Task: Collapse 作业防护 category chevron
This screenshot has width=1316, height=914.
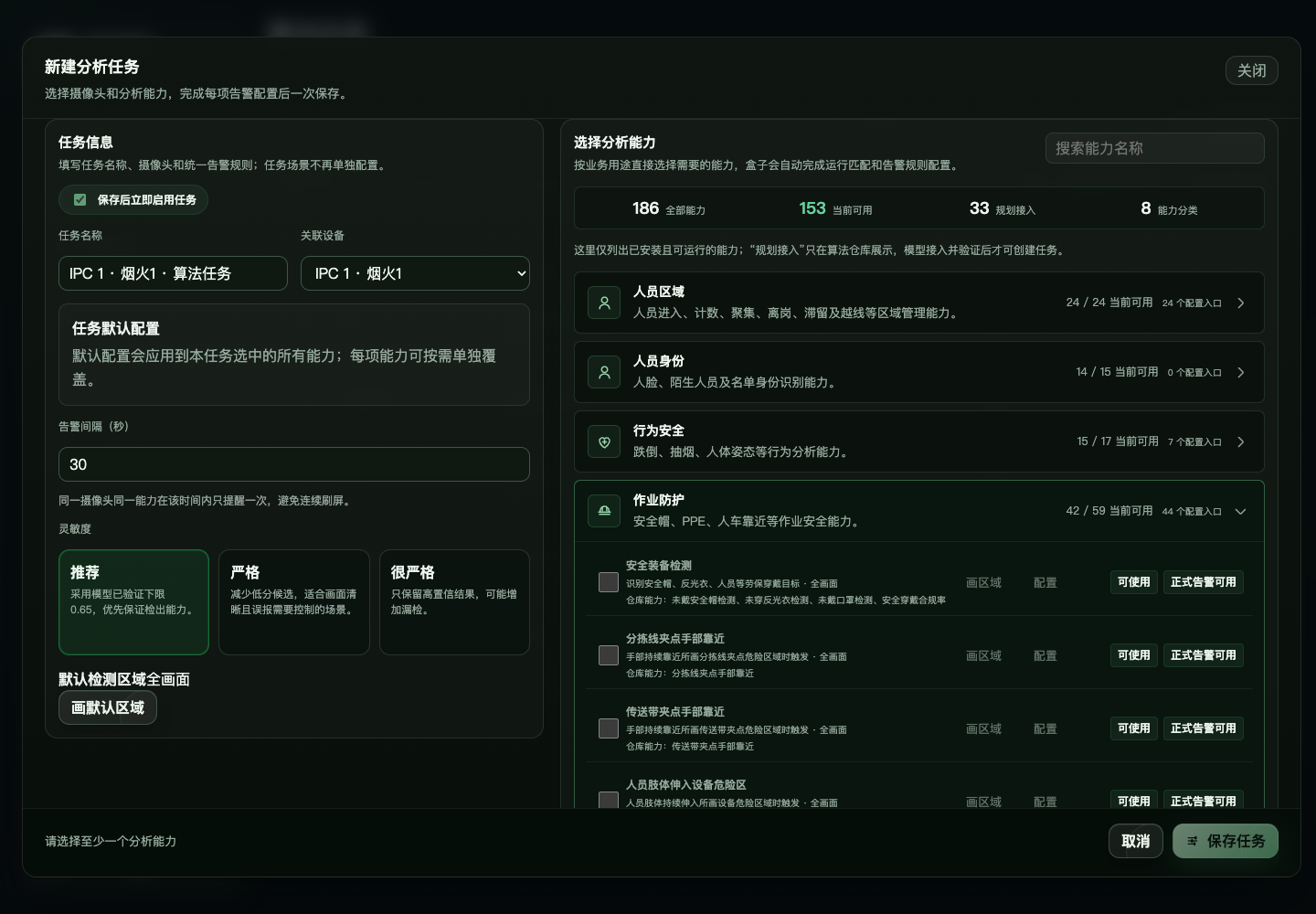Action: click(1241, 511)
